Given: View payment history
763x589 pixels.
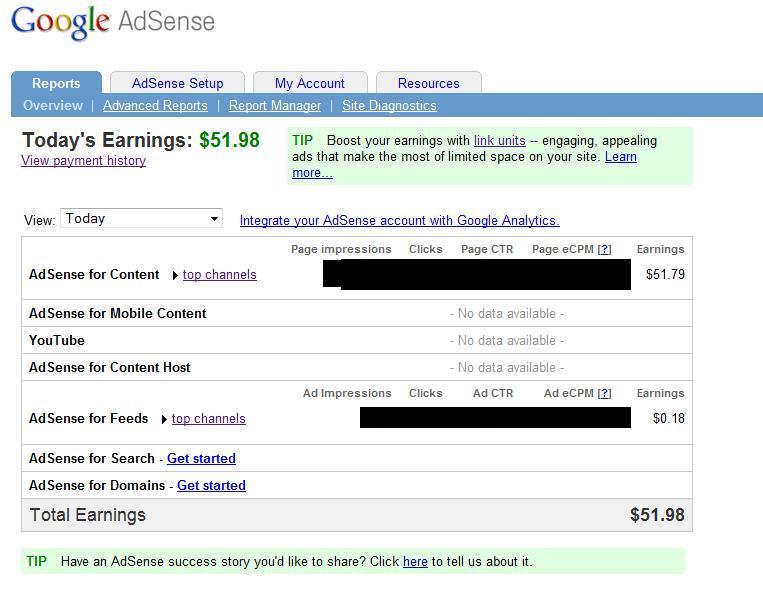Looking at the screenshot, I should pos(83,161).
